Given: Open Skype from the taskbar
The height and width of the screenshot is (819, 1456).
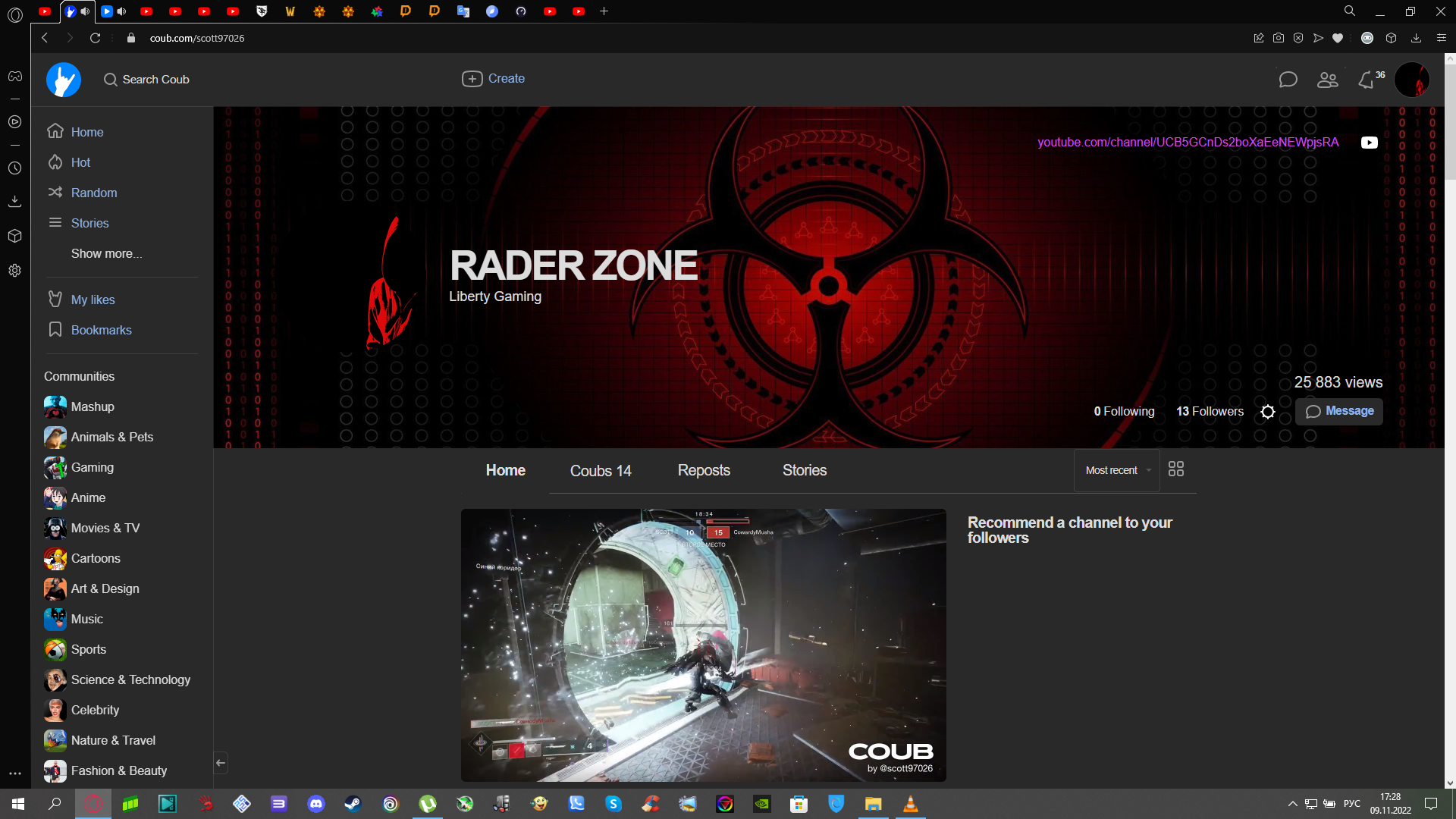Looking at the screenshot, I should [613, 804].
